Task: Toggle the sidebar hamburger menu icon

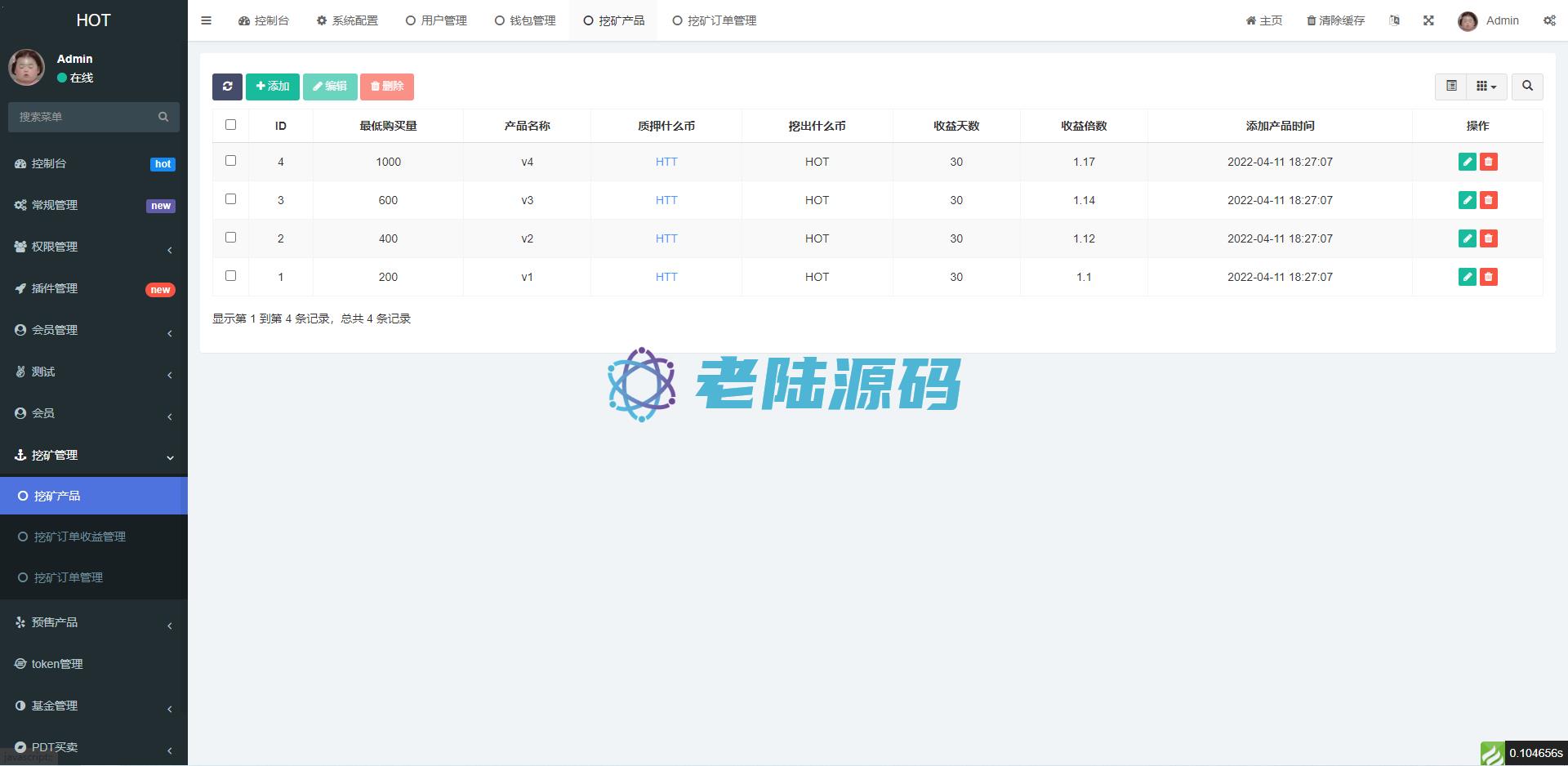Action: (x=206, y=20)
